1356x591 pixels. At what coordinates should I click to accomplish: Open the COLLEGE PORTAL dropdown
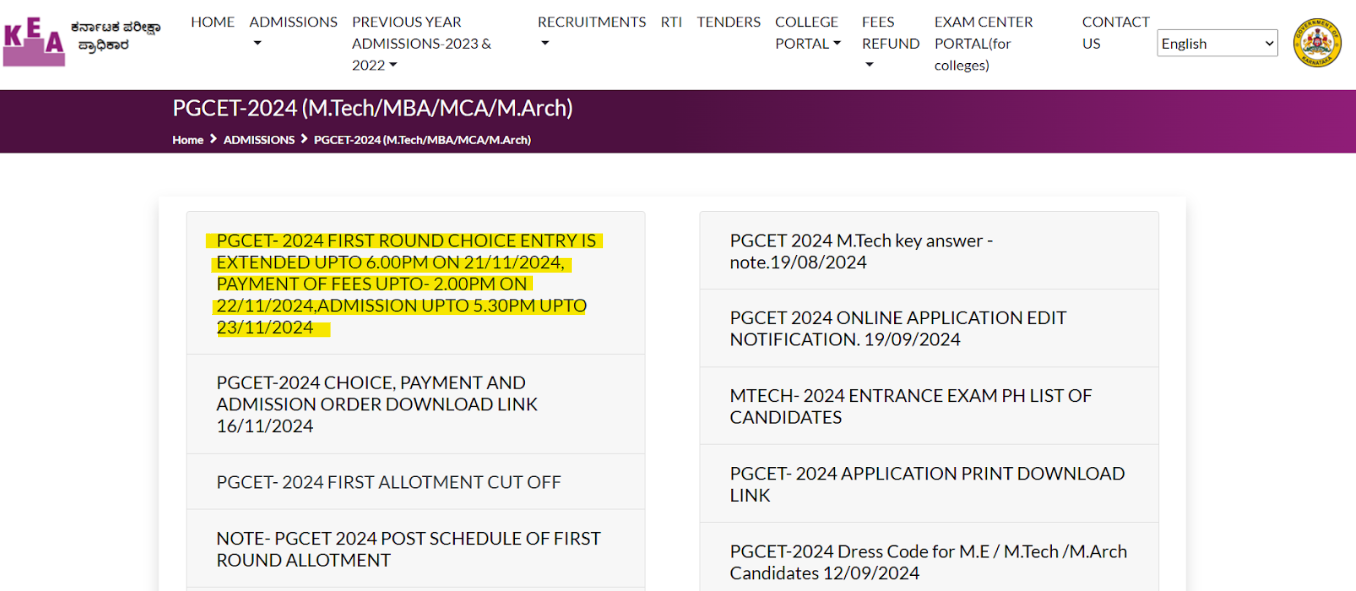807,33
